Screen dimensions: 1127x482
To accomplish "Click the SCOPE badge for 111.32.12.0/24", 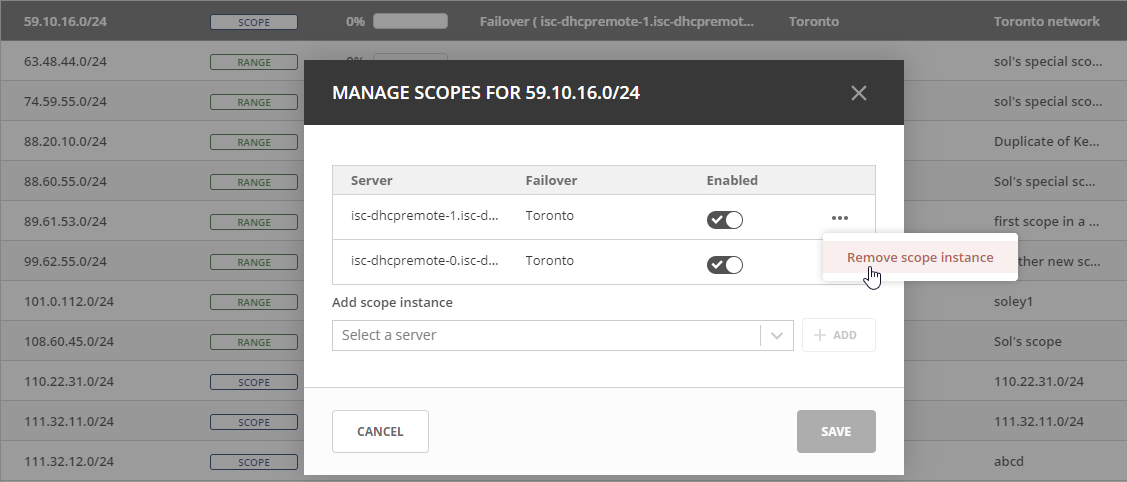I will [x=254, y=462].
